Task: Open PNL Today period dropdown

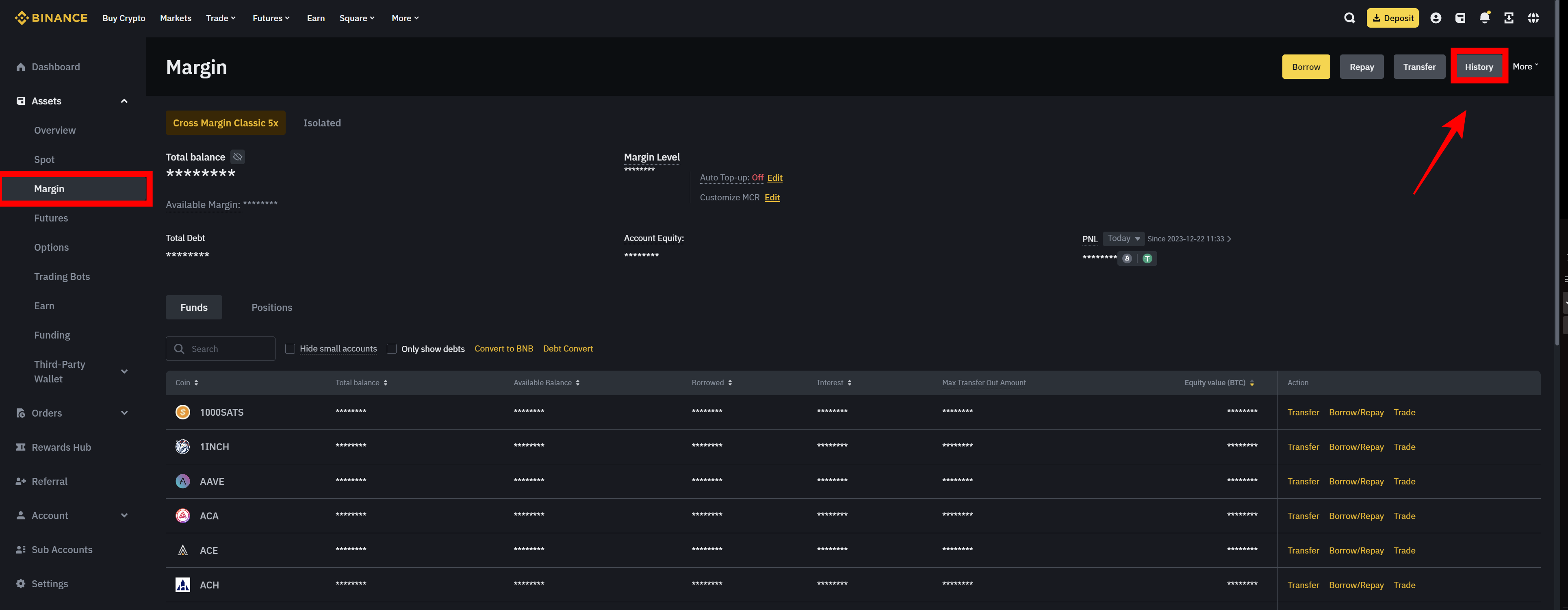Action: coord(1123,239)
